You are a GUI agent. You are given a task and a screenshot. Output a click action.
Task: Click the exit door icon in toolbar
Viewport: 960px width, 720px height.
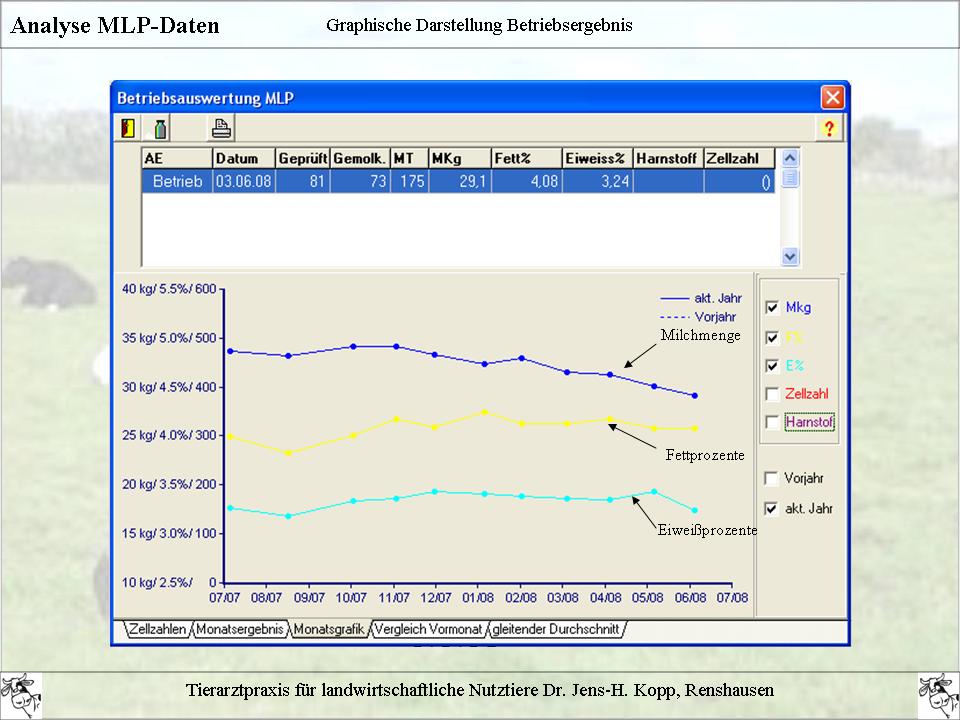pyautogui.click(x=127, y=128)
